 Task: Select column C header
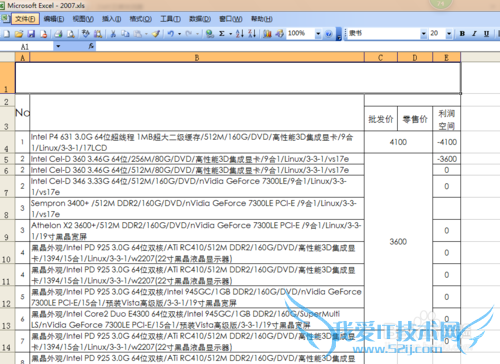point(381,57)
